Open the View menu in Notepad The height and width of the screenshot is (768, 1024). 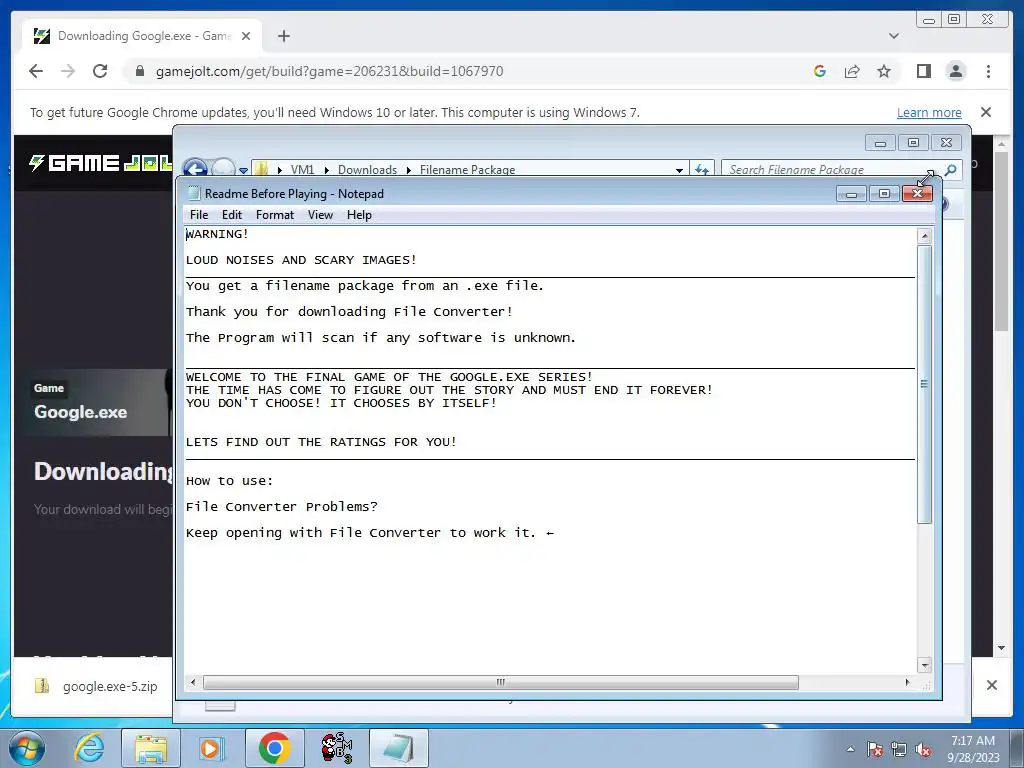[320, 215]
